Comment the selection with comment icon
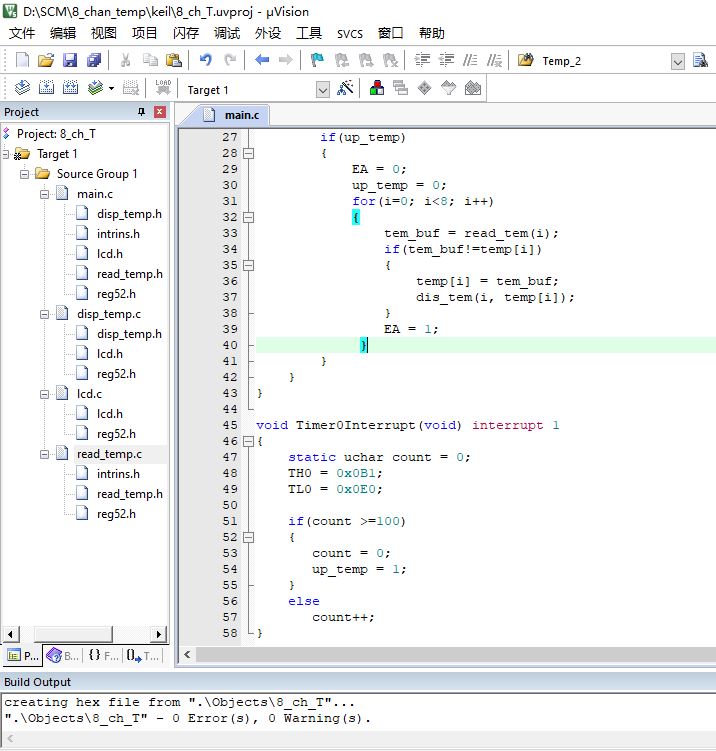The image size is (716, 751). pyautogui.click(x=470, y=60)
